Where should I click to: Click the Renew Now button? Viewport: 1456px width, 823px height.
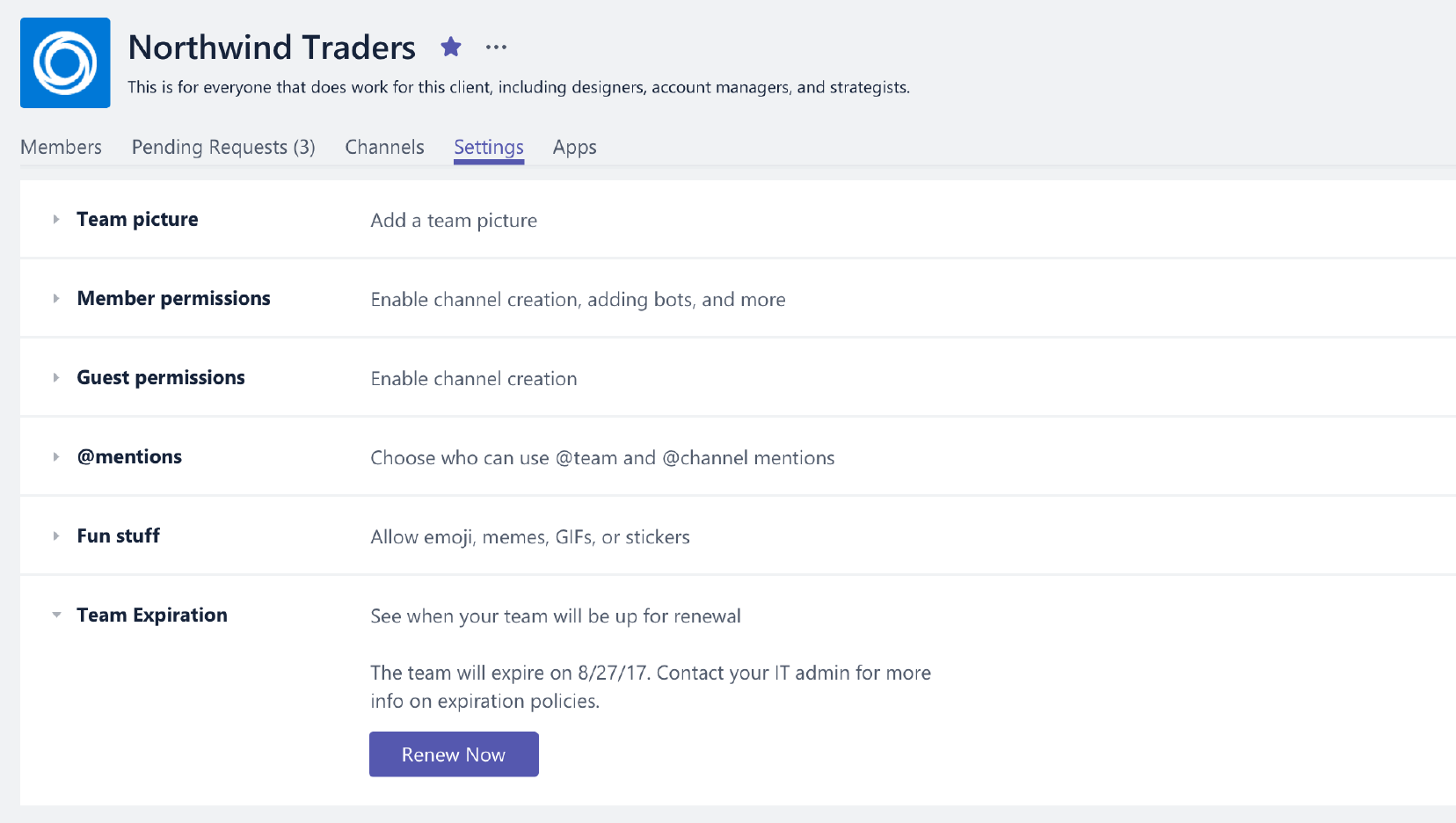454,754
